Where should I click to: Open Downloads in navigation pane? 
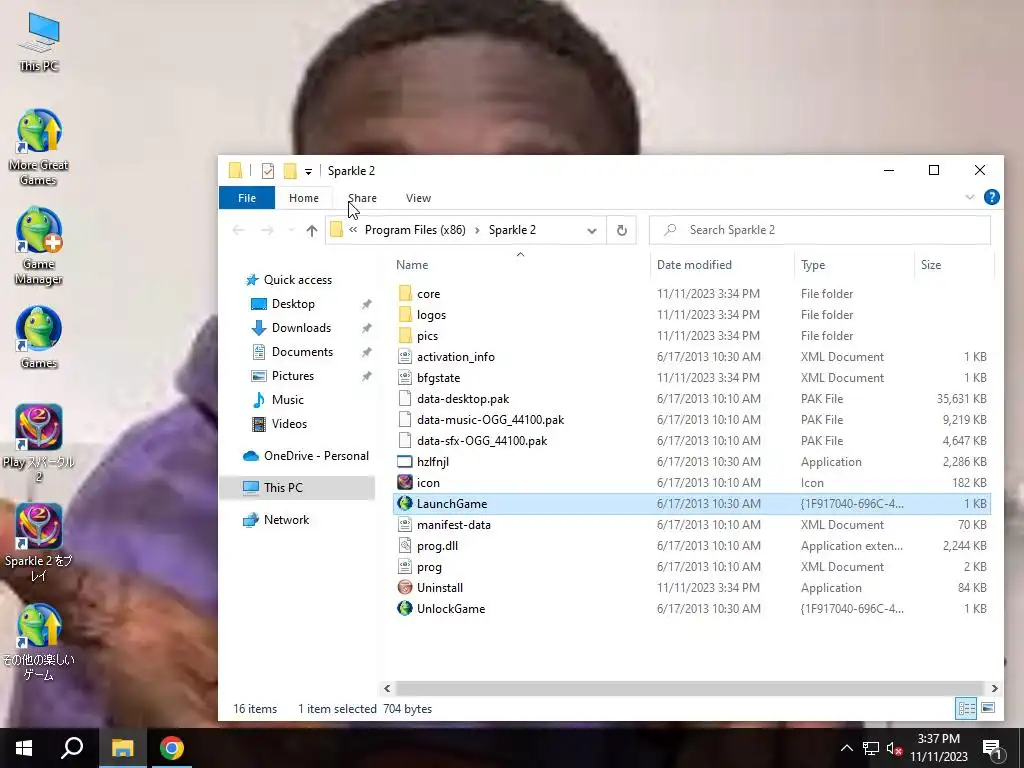pyautogui.click(x=301, y=328)
